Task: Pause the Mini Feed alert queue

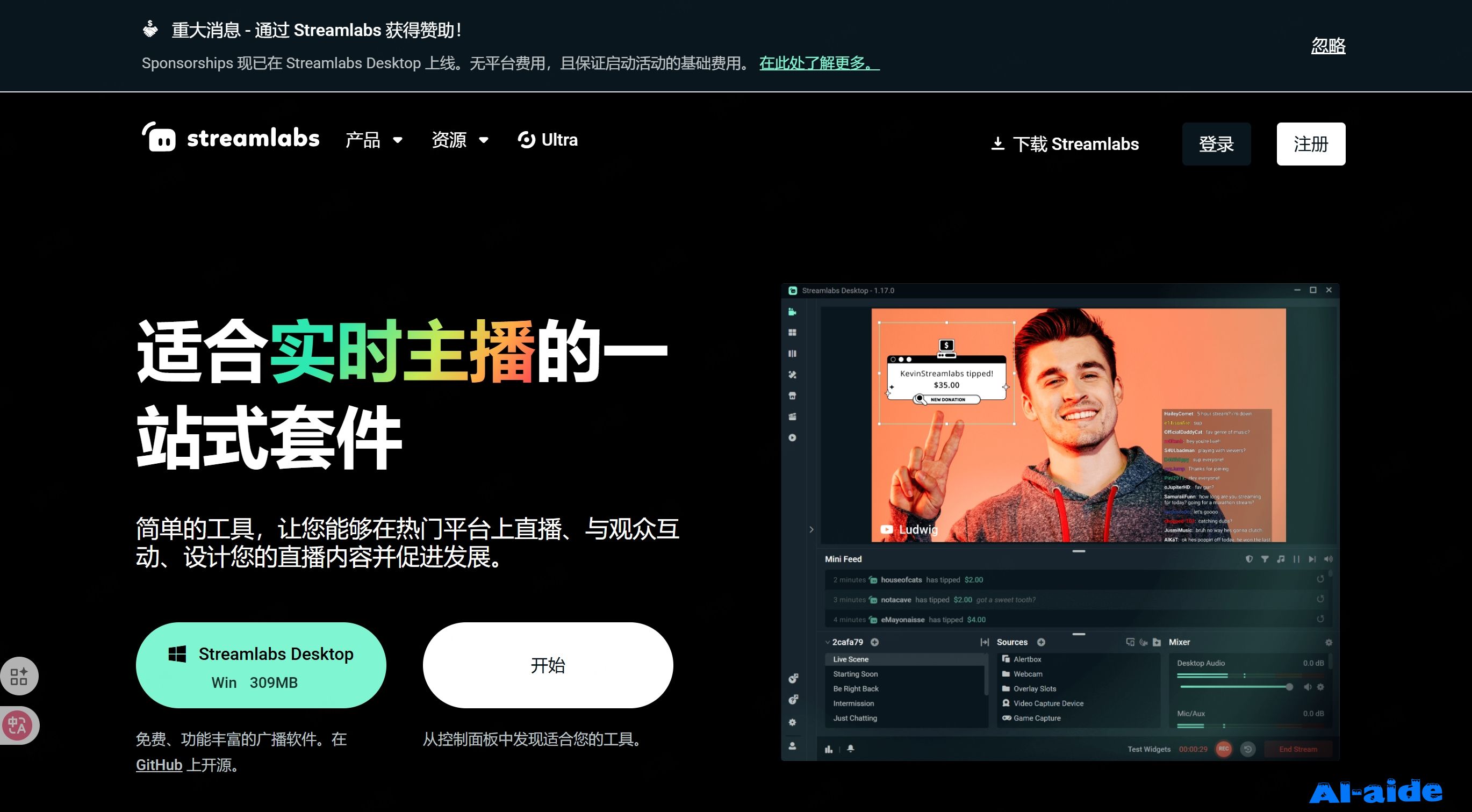Action: coord(1297,559)
